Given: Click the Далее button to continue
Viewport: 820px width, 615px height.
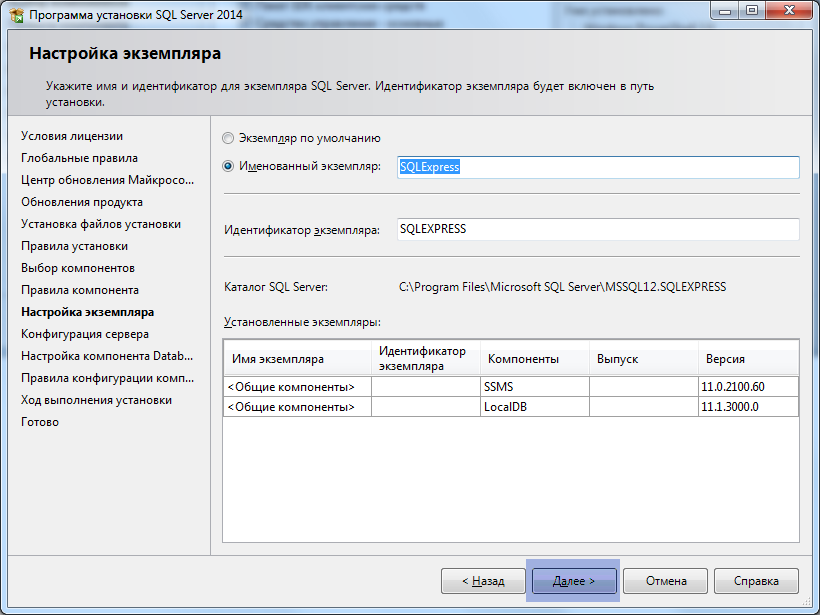Looking at the screenshot, I should click(x=574, y=581).
